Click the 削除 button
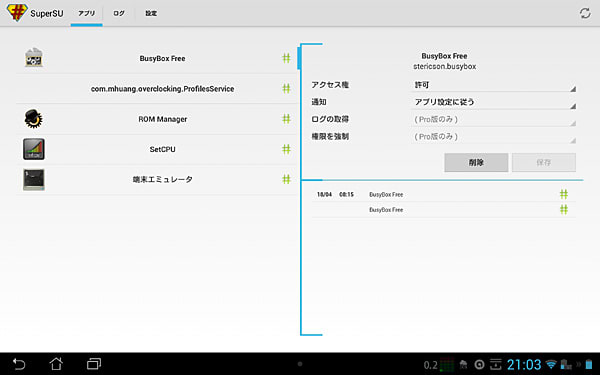600x375 pixels. coord(476,163)
